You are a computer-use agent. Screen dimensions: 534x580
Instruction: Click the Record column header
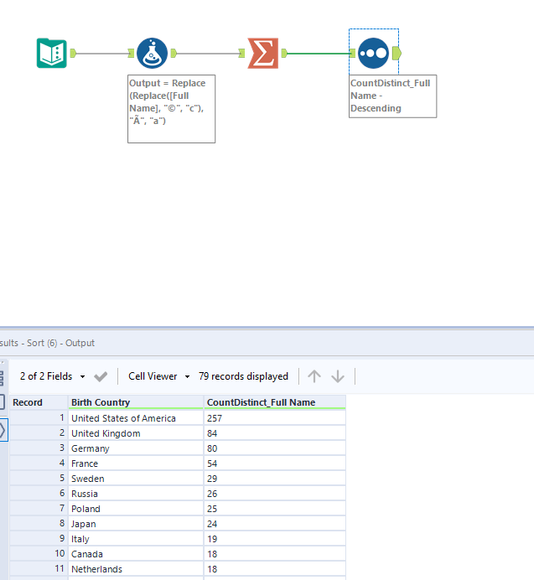tap(39, 402)
